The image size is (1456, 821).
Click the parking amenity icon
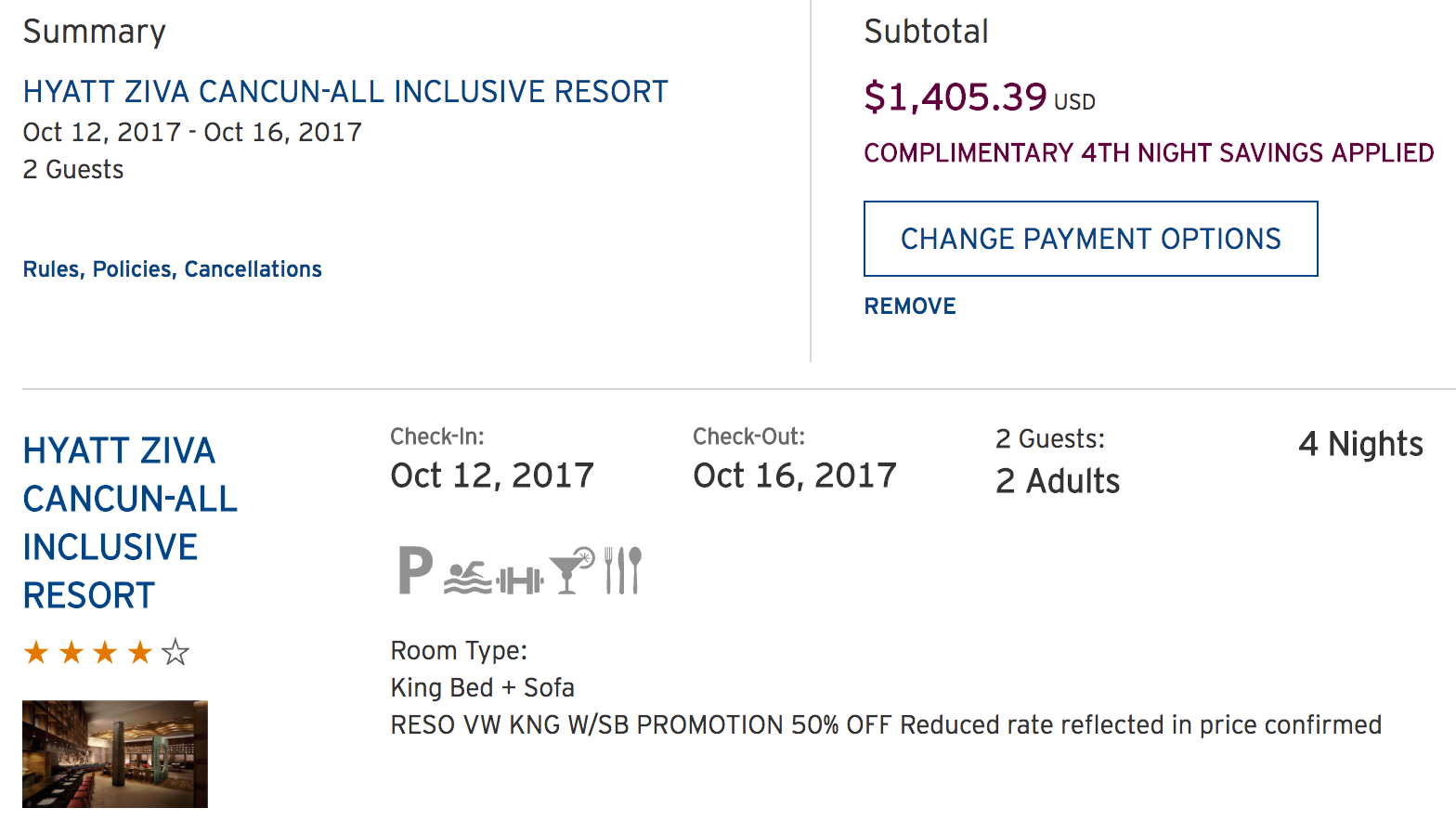point(415,569)
